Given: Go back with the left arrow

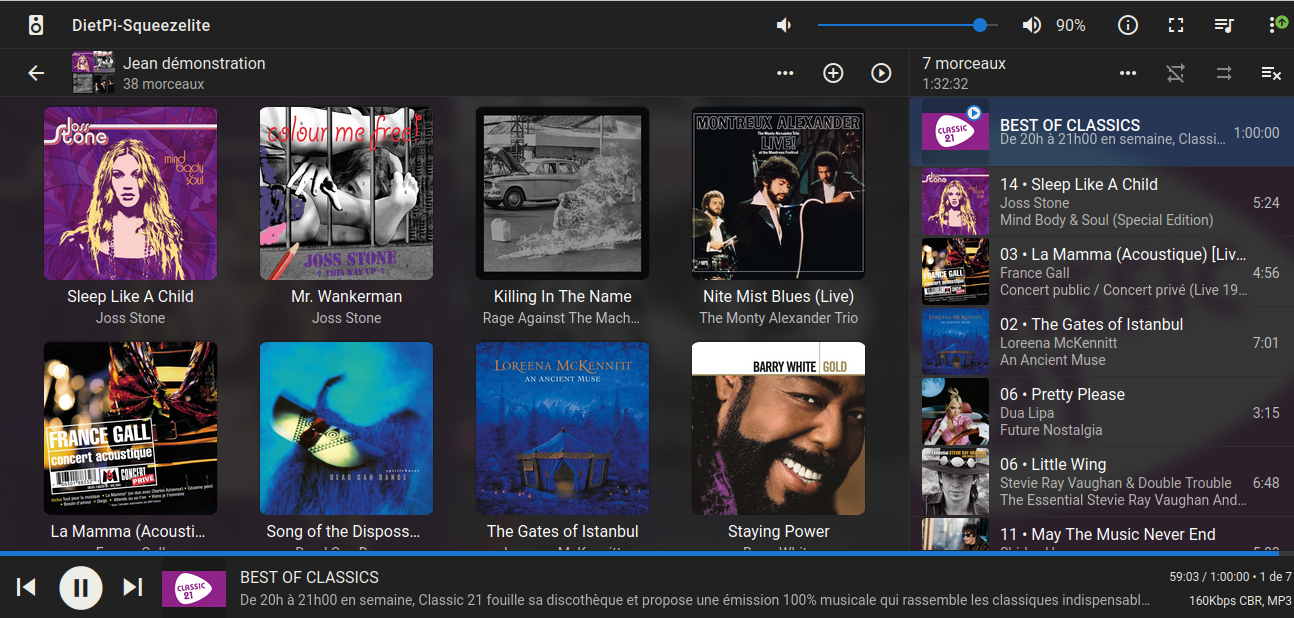Looking at the screenshot, I should (x=36, y=73).
